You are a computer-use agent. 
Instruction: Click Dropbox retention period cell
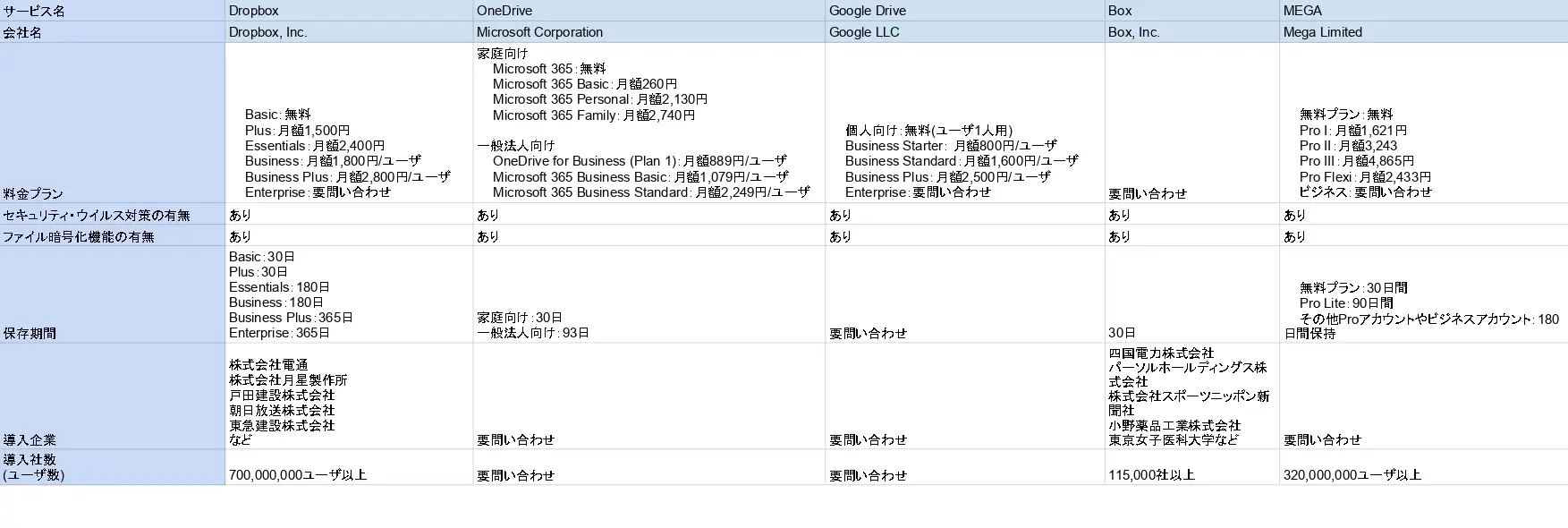pos(349,294)
